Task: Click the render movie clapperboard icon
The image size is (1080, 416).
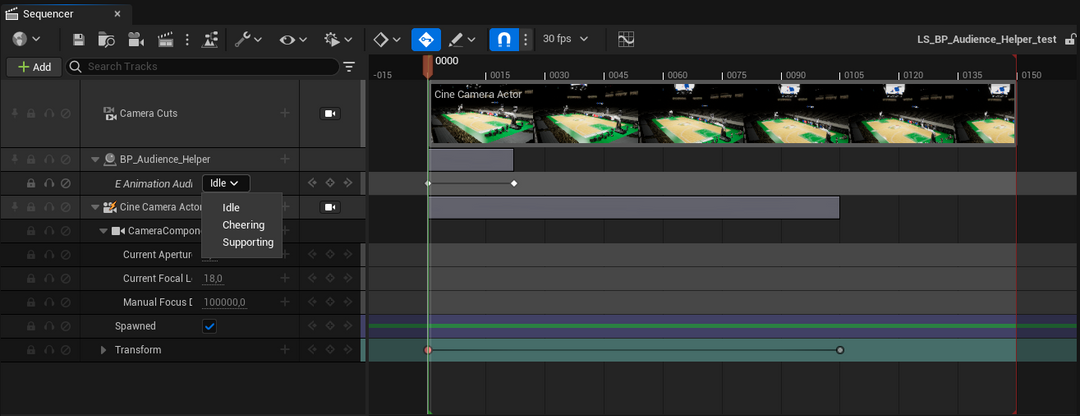Action: click(x=165, y=39)
